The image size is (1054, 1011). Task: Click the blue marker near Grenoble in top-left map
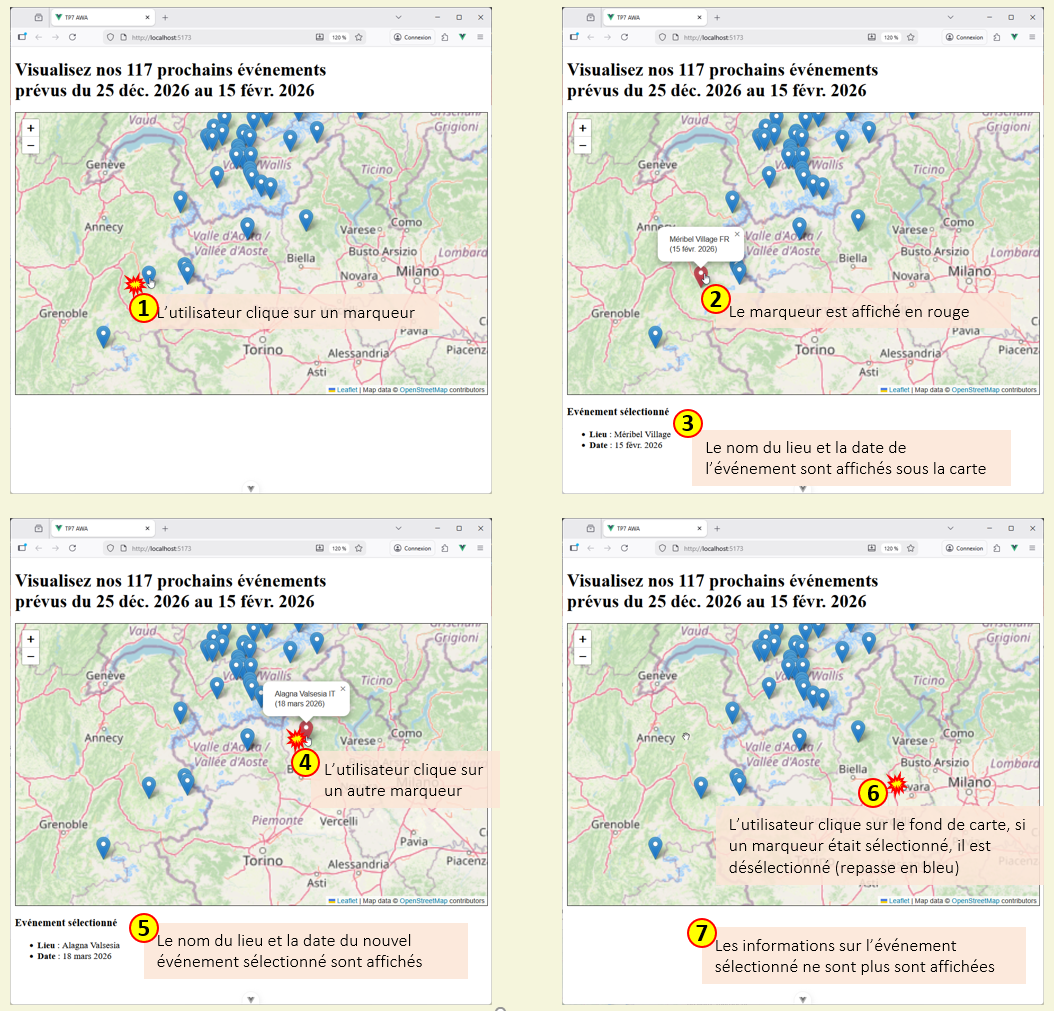(103, 335)
